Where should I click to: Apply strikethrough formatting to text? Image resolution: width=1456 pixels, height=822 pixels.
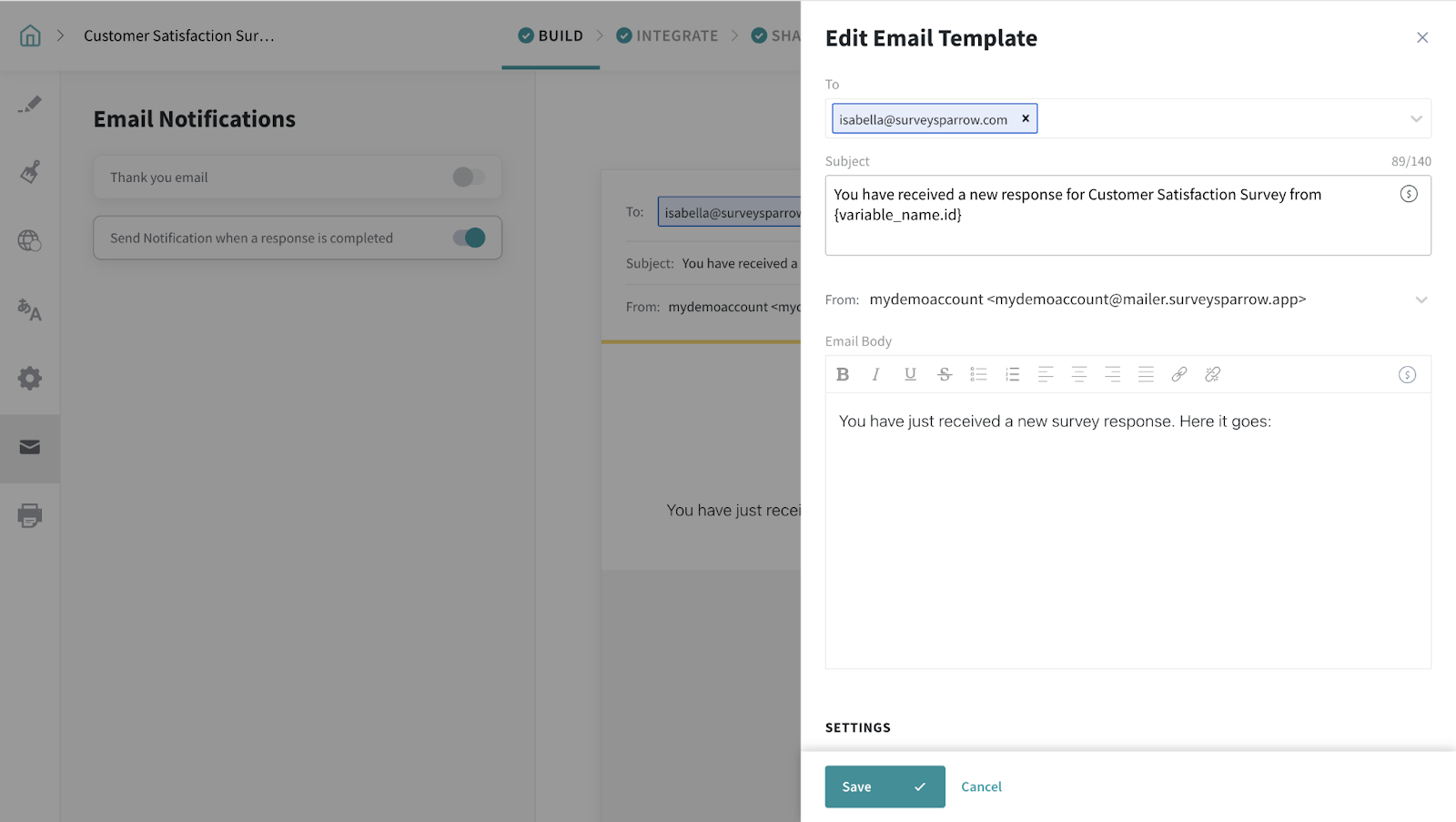[945, 374]
